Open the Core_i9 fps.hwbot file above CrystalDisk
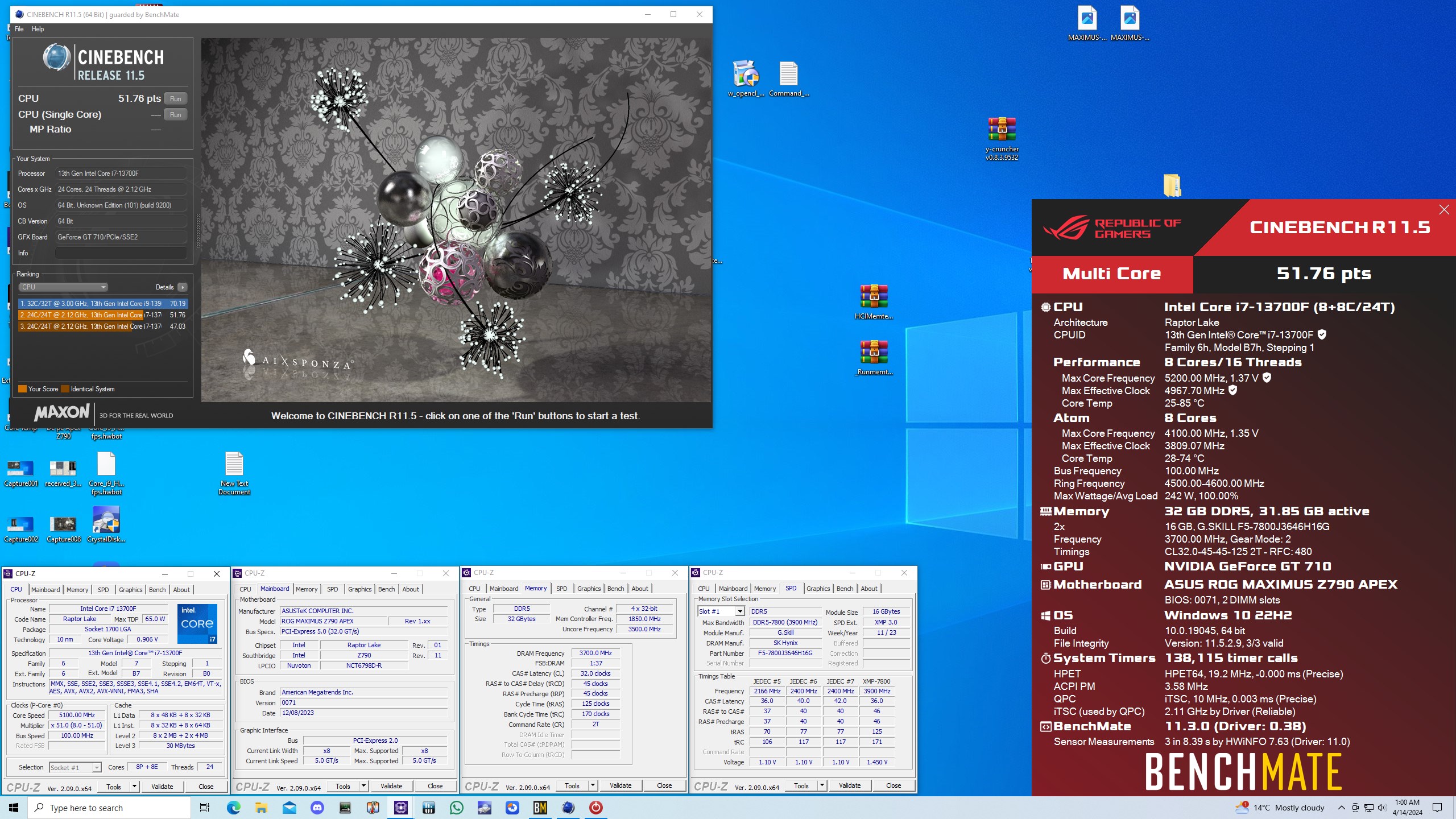Screen dimensions: 1456x819 coord(106,473)
